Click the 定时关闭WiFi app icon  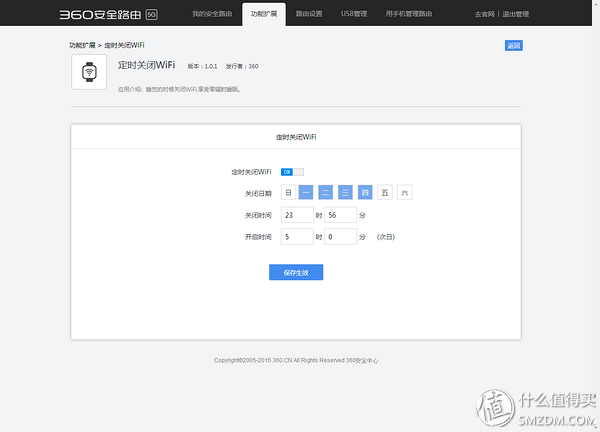(89, 72)
